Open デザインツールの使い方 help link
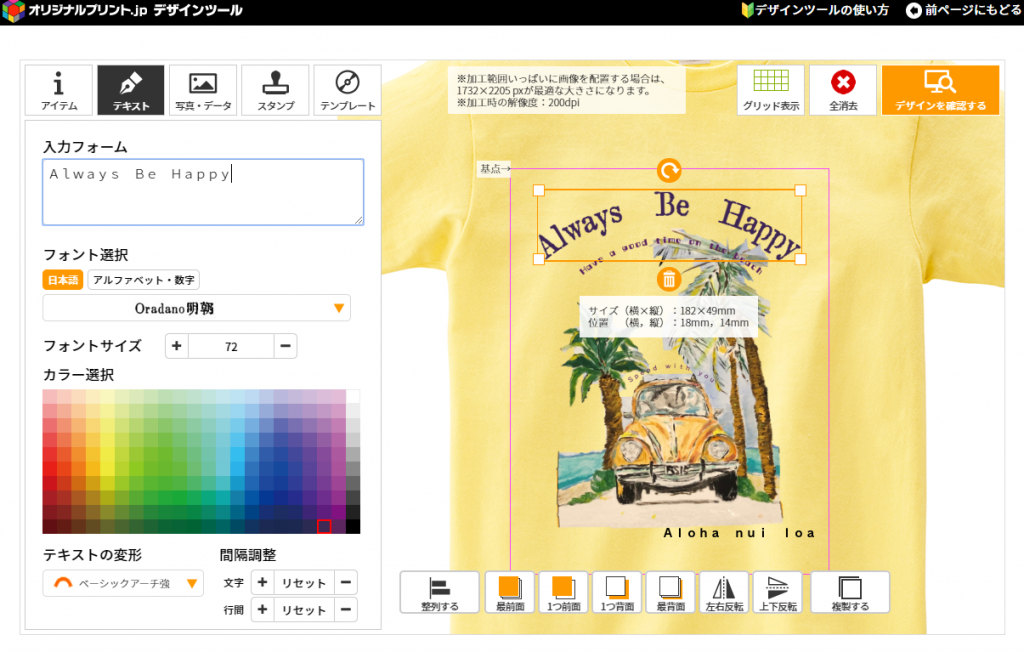 (815, 10)
